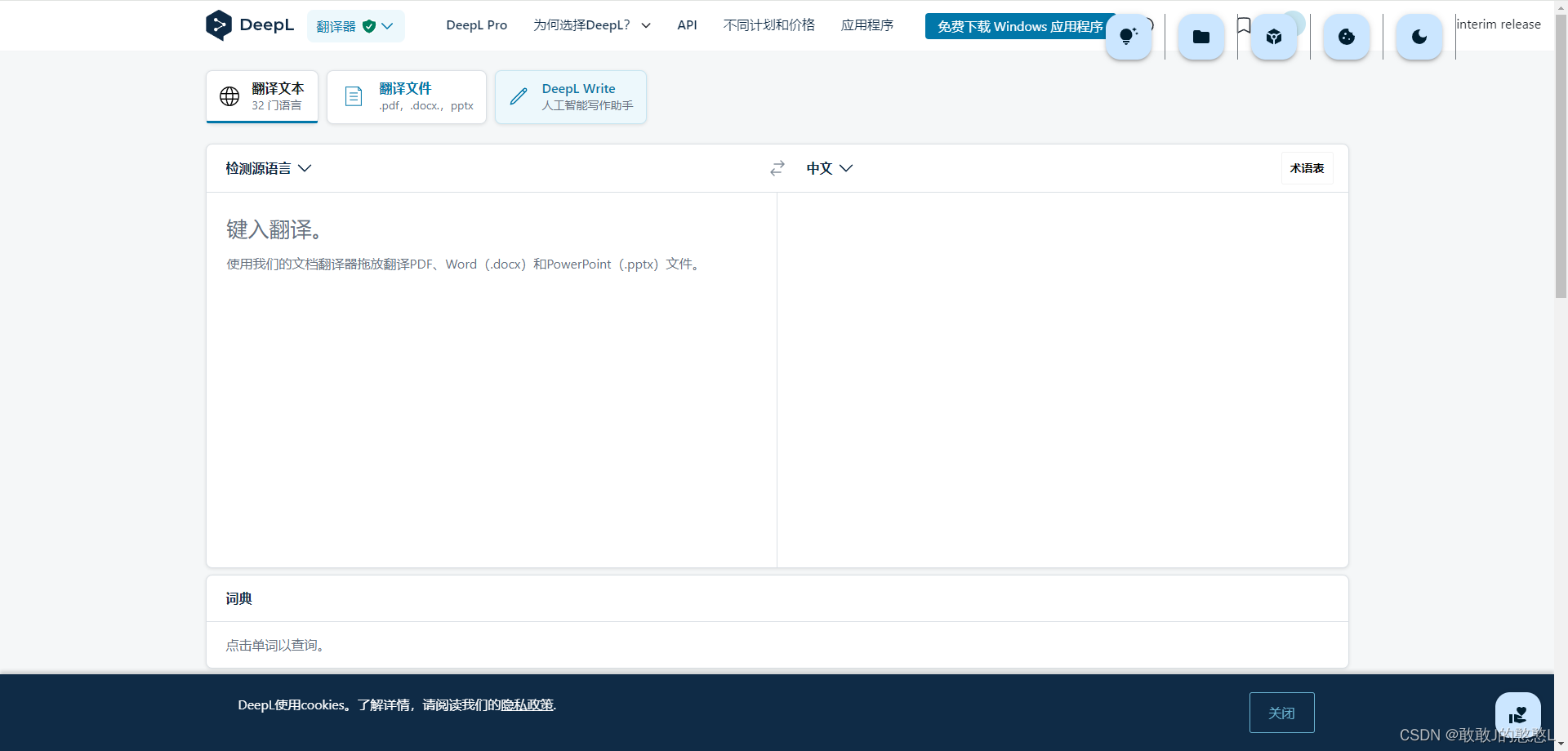Switch to the 翻译文本 tab
The width and height of the screenshot is (1568, 751).
[x=262, y=96]
